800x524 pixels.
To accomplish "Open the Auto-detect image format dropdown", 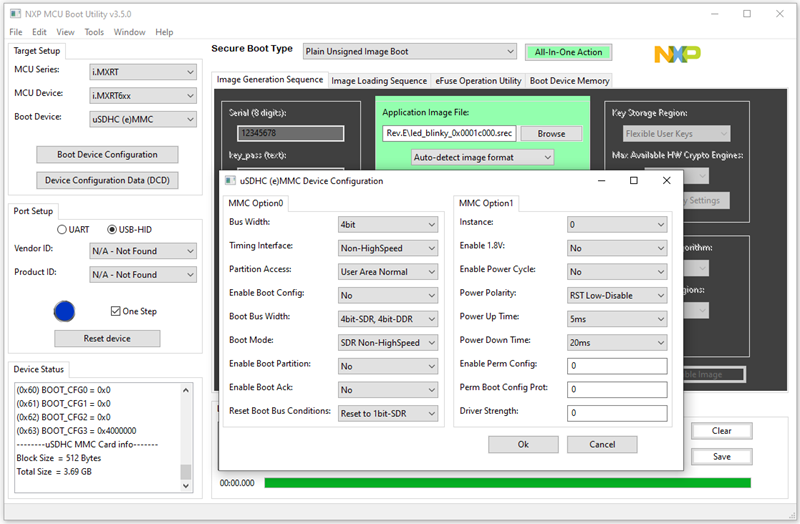I will pyautogui.click(x=483, y=157).
